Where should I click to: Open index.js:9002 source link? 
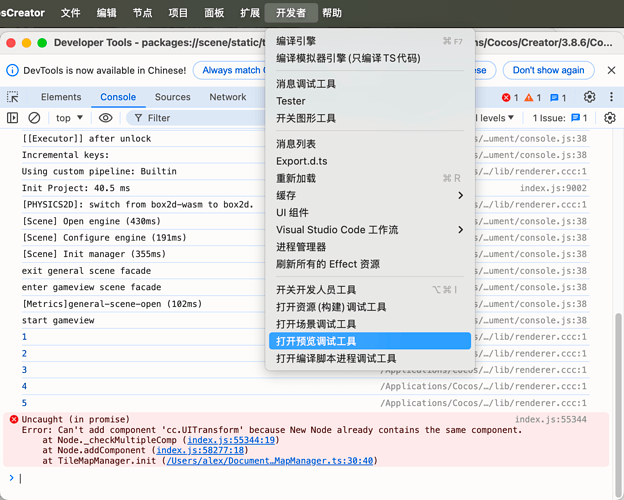(553, 188)
